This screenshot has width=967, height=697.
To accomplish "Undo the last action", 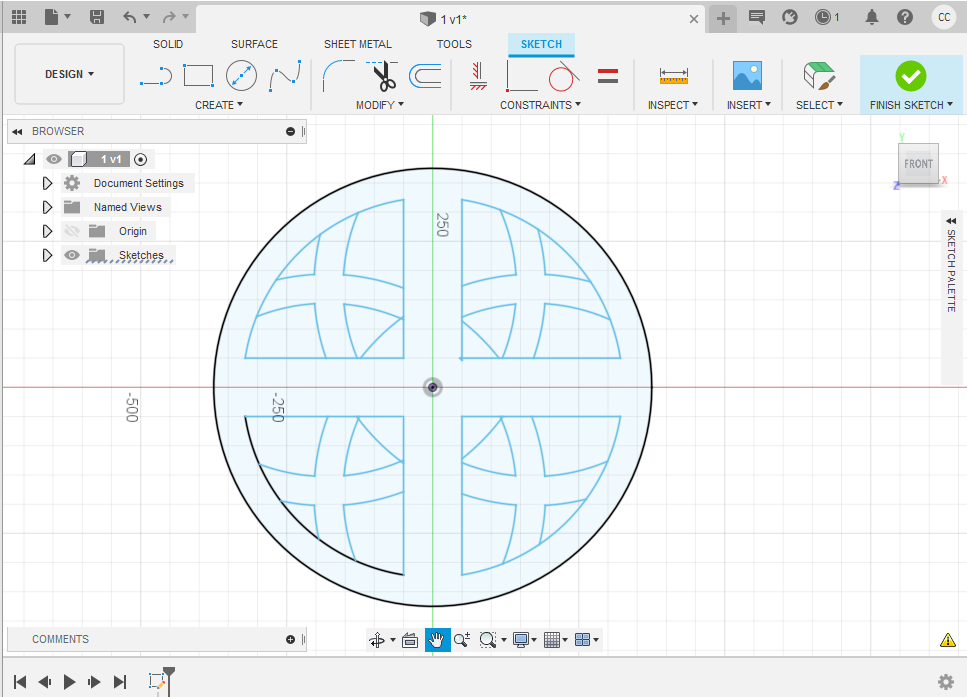I will coord(130,17).
